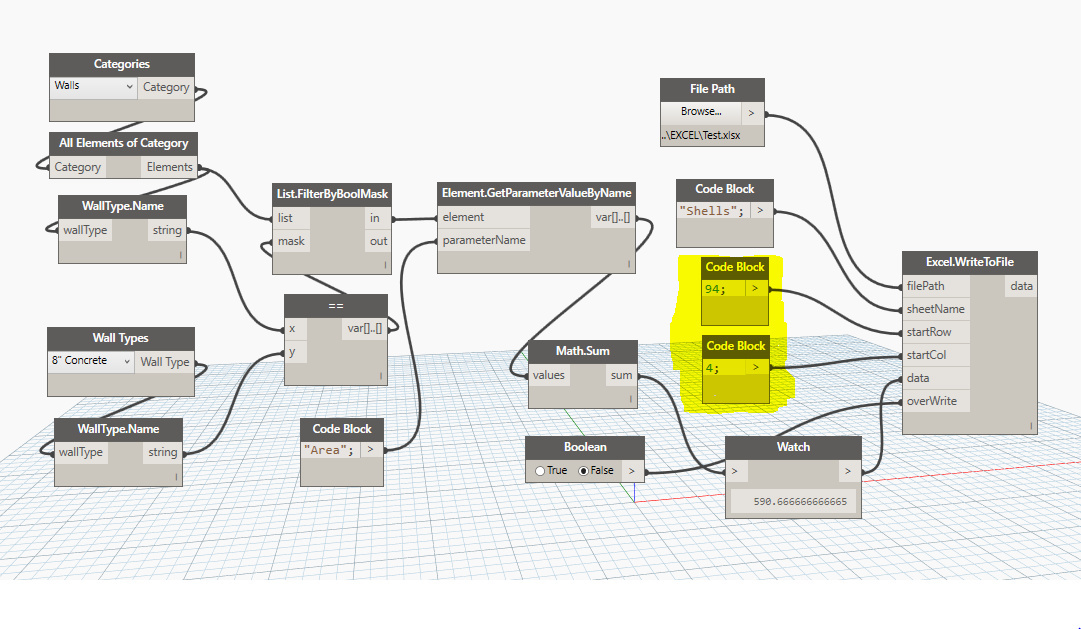Click the Category input port of All Elements
1081x629 pixels.
click(77, 167)
